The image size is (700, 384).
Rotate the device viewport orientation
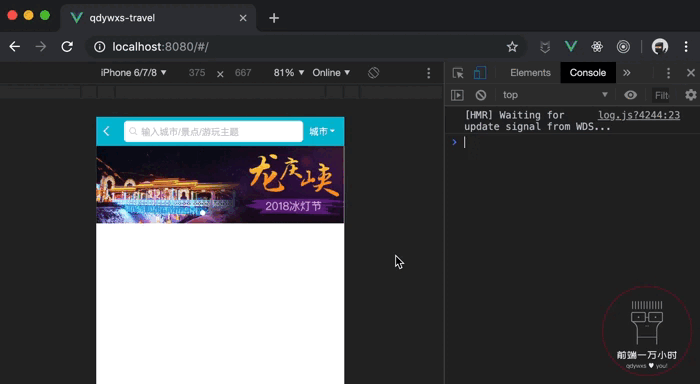374,73
